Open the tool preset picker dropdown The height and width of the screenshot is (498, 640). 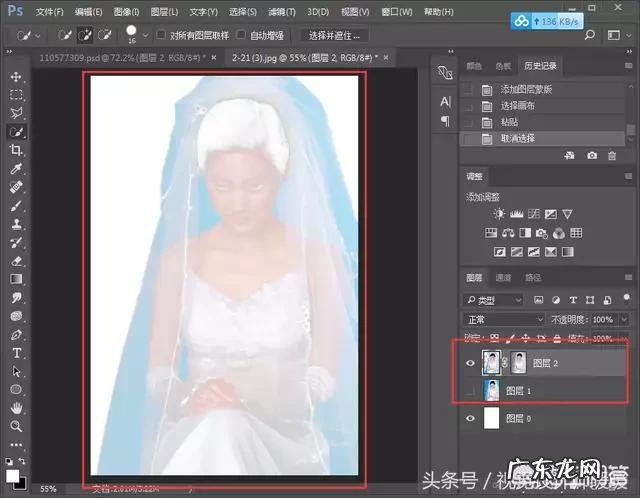(38, 36)
